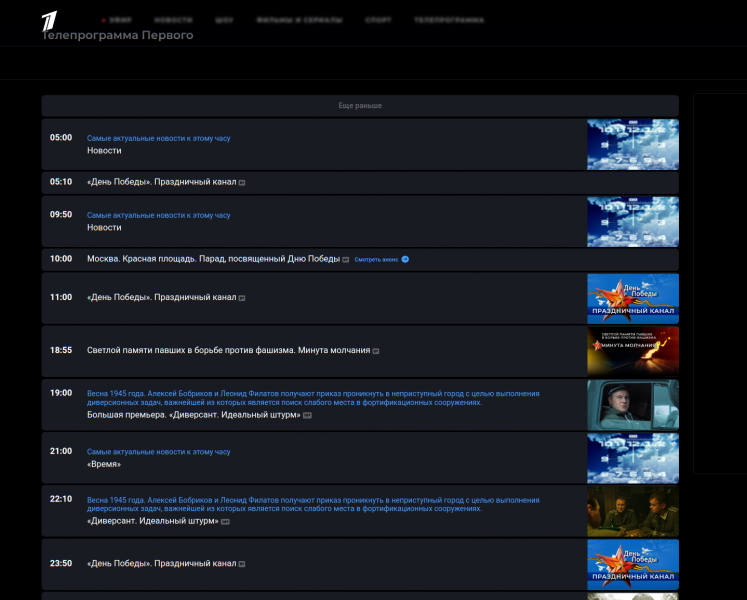Select 'Светлой памяти павших в борьбе против фашизма' title
This screenshot has height=600, width=747.
[229, 350]
